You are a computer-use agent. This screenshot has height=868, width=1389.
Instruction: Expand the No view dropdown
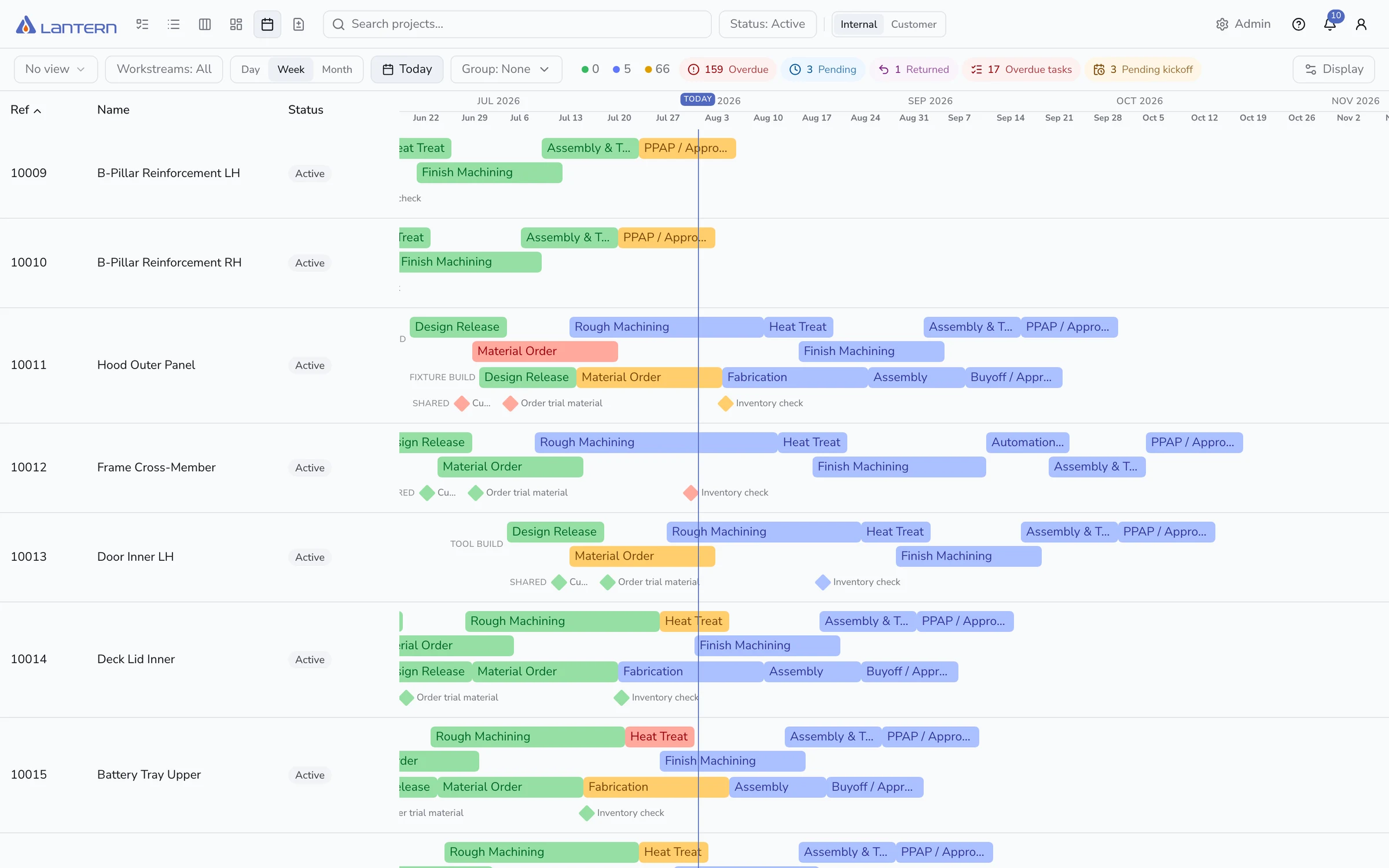[x=56, y=69]
